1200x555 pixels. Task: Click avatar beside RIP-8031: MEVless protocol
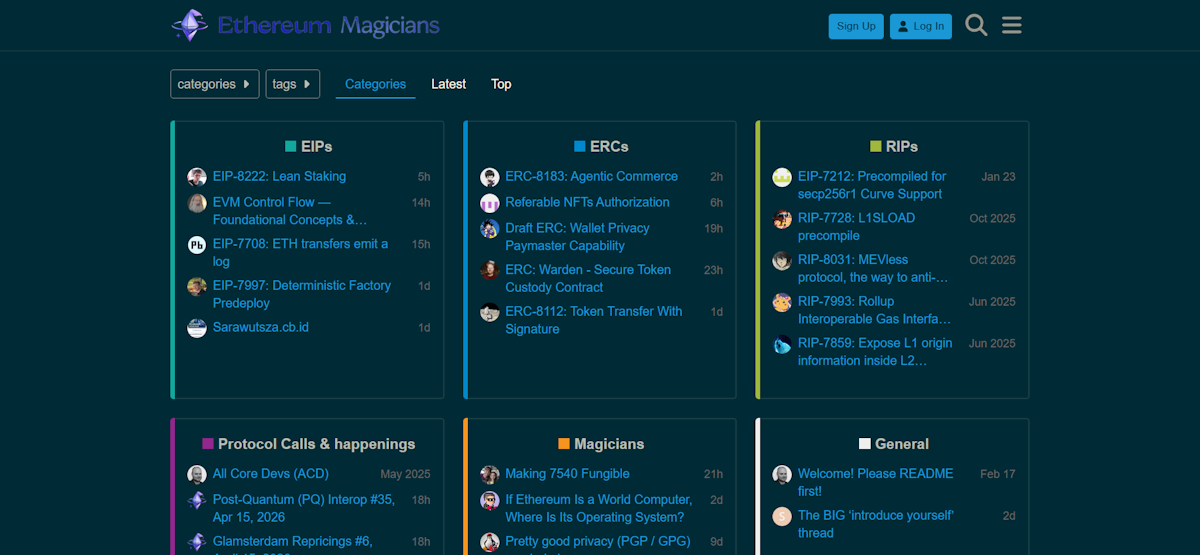point(782,261)
